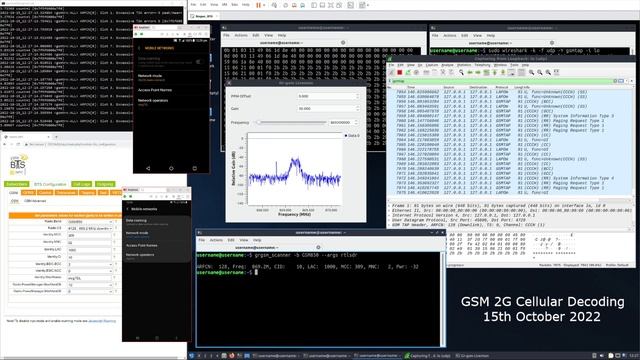The height and width of the screenshot is (360, 640).
Task: Zoom out on Wireshark packet text
Action: click(x=540, y=72)
